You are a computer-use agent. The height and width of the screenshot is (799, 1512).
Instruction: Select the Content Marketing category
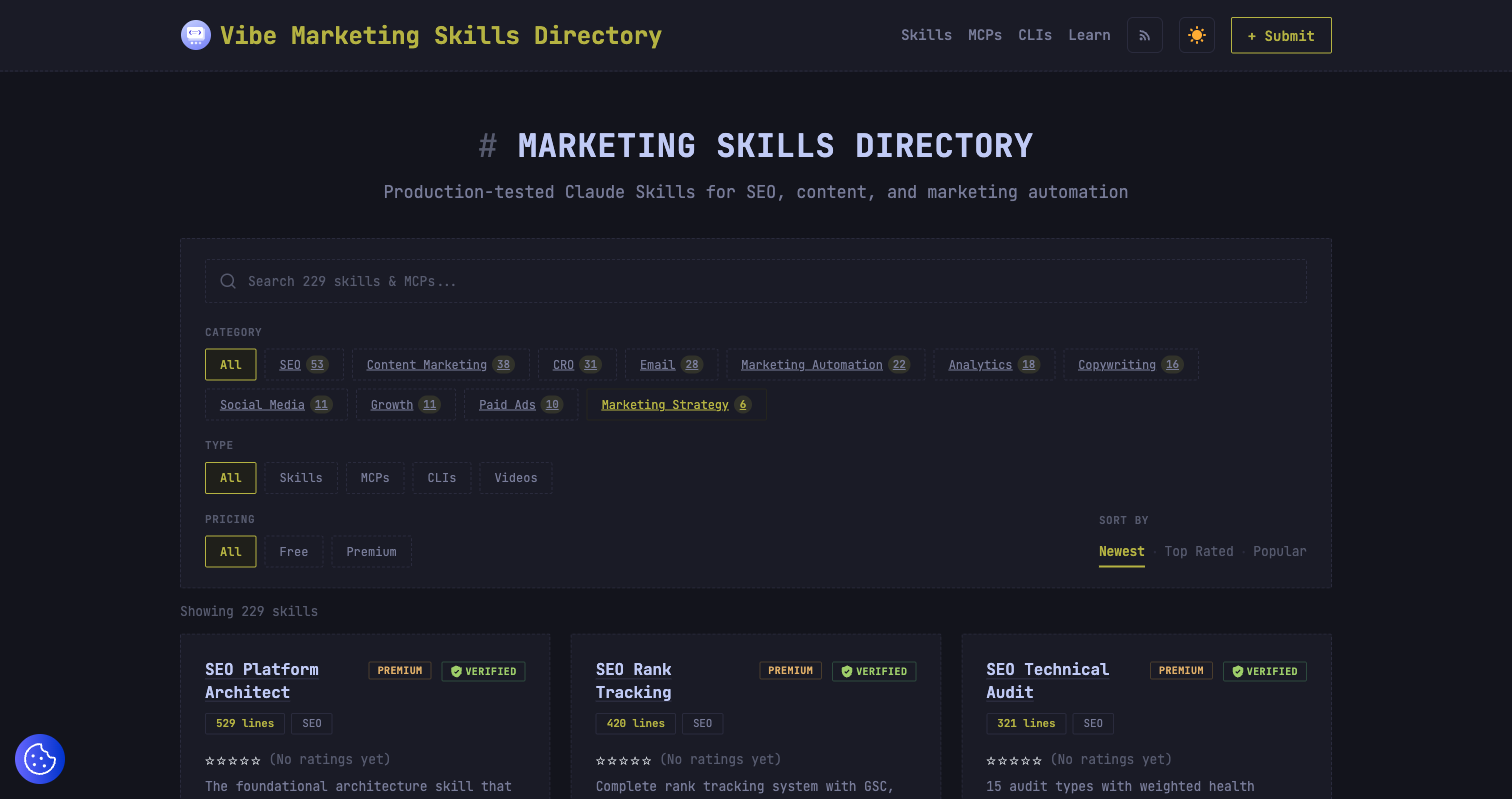tap(440, 364)
